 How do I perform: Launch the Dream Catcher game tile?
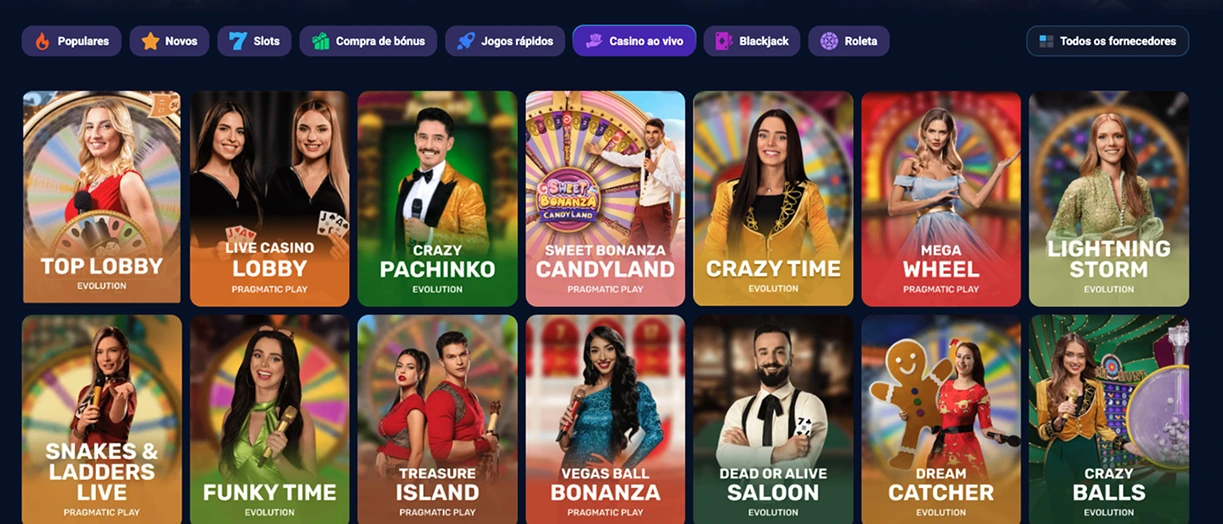[x=941, y=420]
